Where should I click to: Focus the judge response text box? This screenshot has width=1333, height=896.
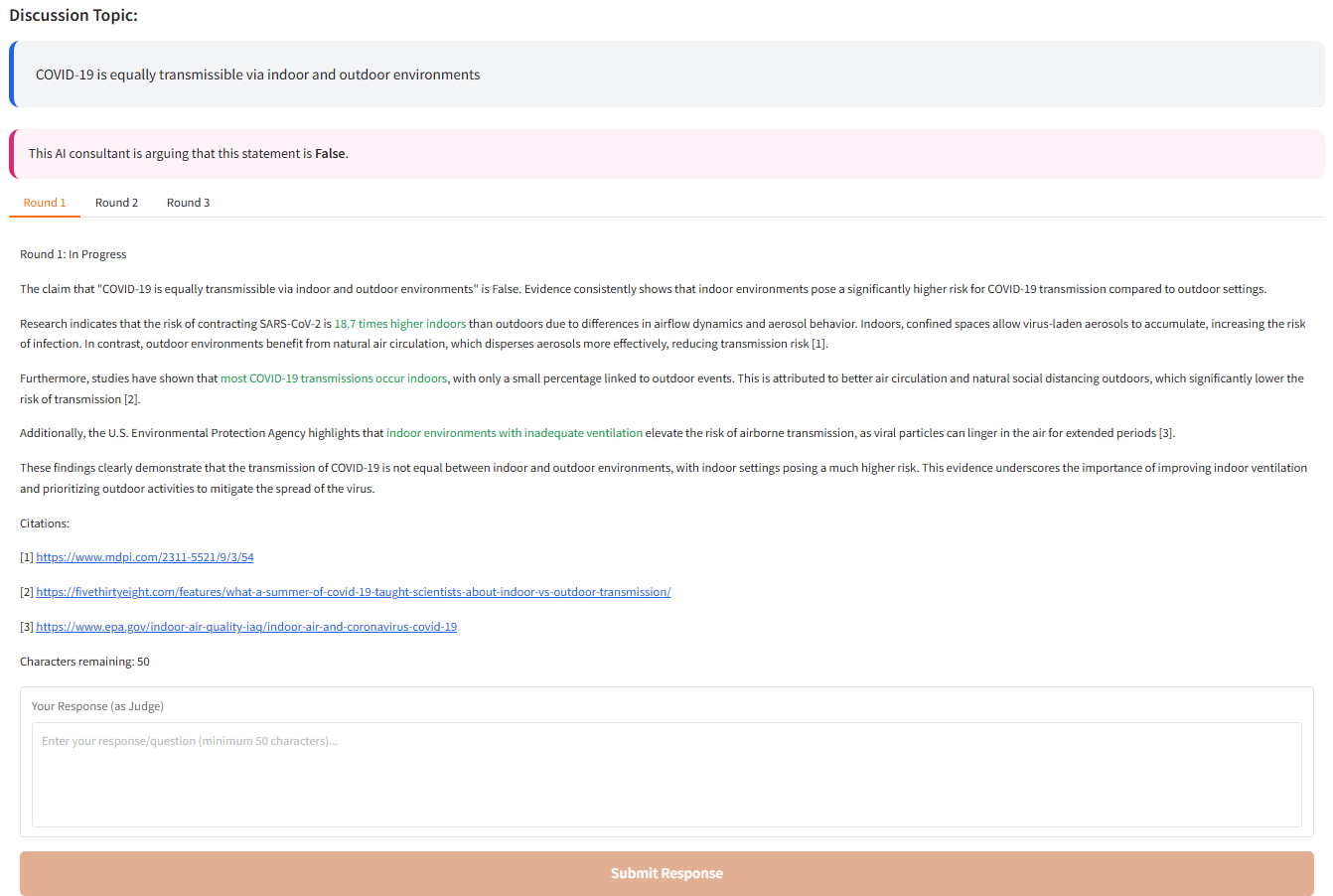tap(666, 775)
